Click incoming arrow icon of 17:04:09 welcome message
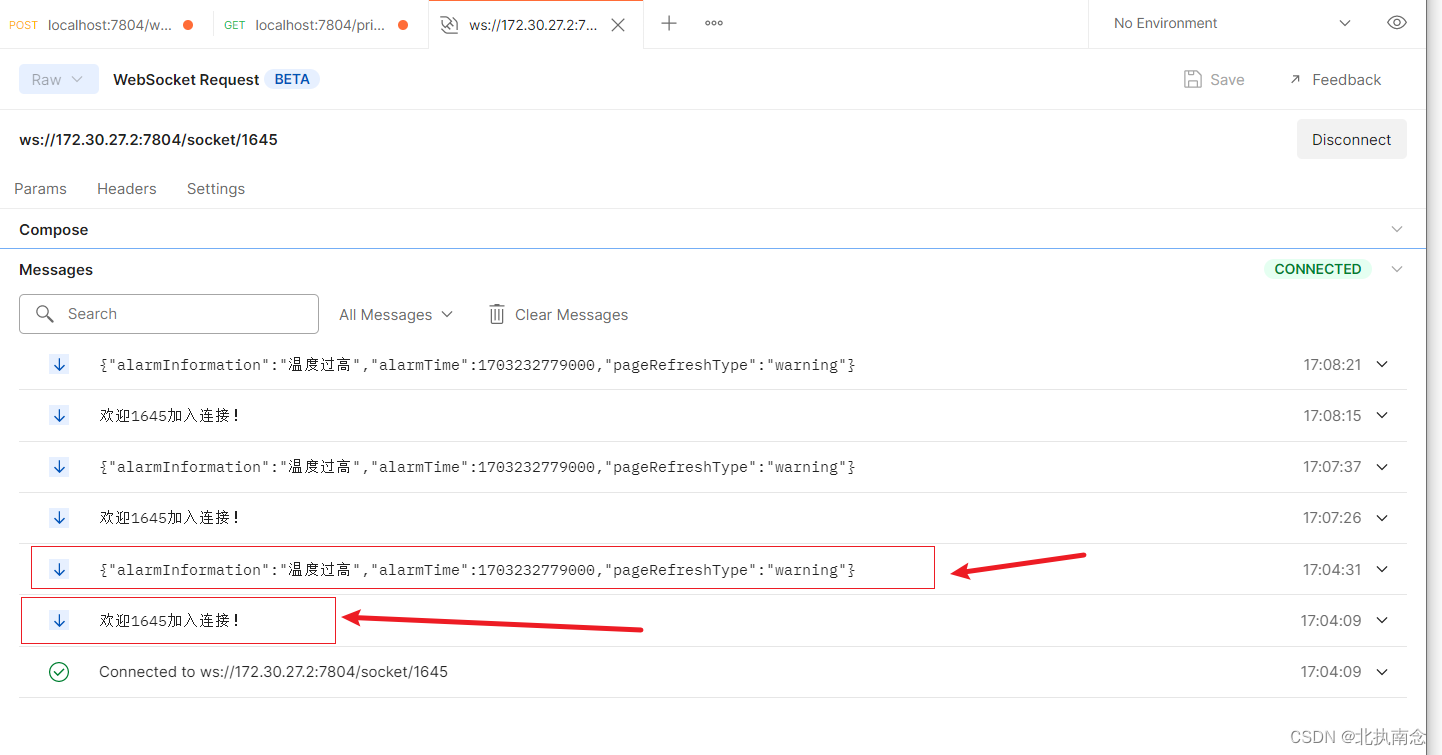 pyautogui.click(x=59, y=621)
